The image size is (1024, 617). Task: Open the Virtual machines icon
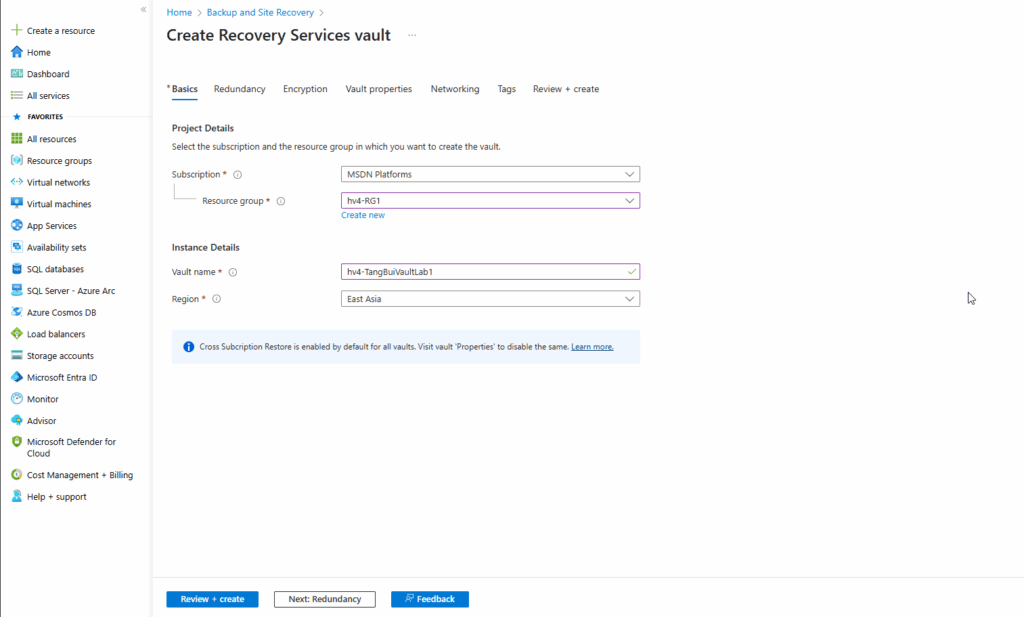click(x=16, y=204)
